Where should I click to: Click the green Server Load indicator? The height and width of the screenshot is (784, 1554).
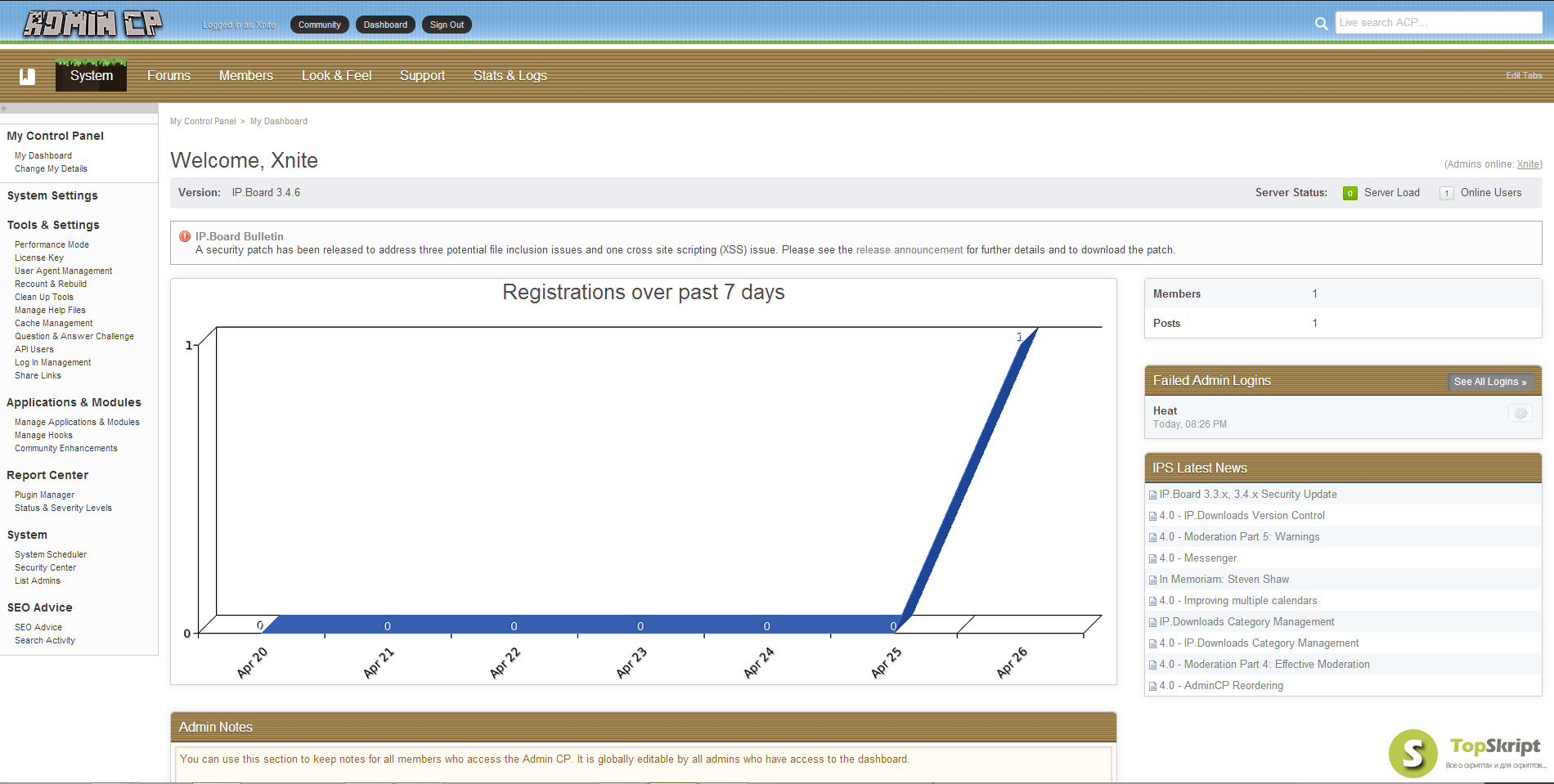[x=1350, y=193]
